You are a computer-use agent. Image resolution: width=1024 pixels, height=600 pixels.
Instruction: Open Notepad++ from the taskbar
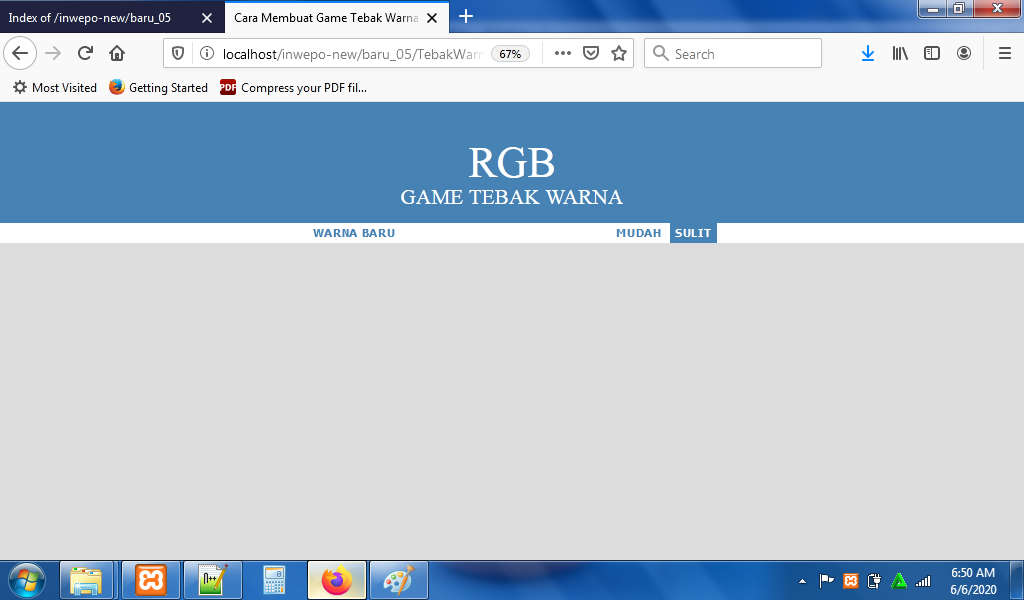(212, 580)
